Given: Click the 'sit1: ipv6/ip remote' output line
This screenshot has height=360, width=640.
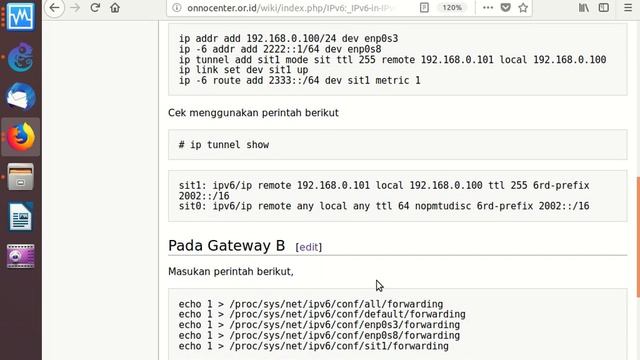Looking at the screenshot, I should coord(384,190).
